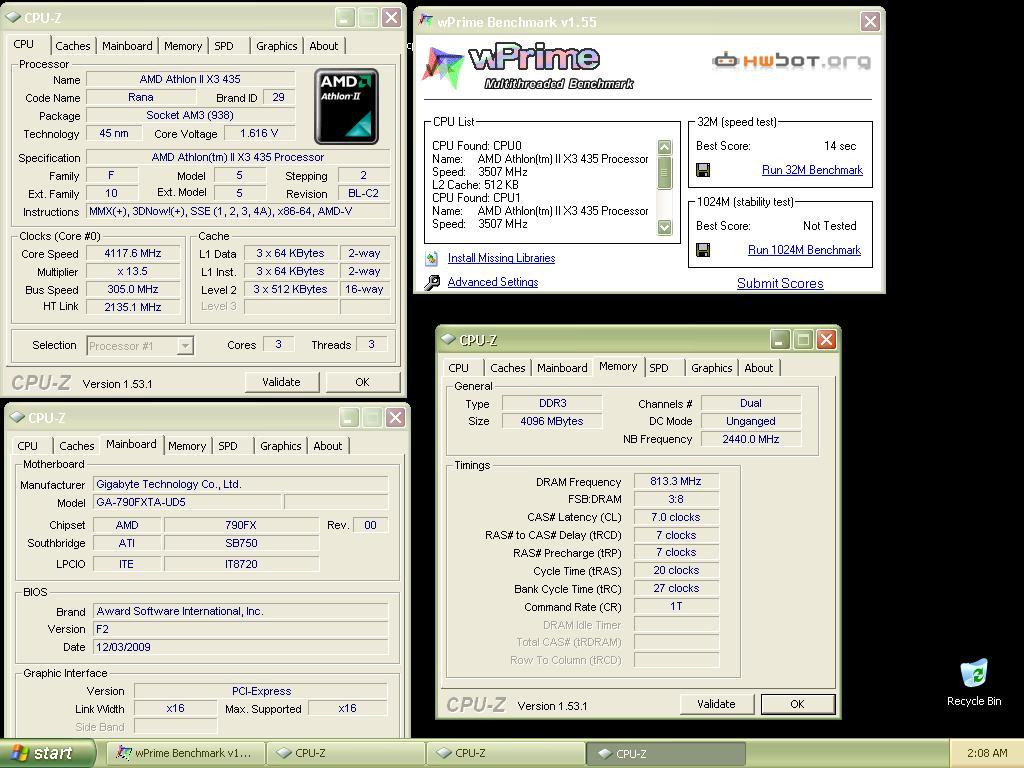Screen dimensions: 1024x768
Task: Click the Submit Scores link
Action: pyautogui.click(x=780, y=283)
